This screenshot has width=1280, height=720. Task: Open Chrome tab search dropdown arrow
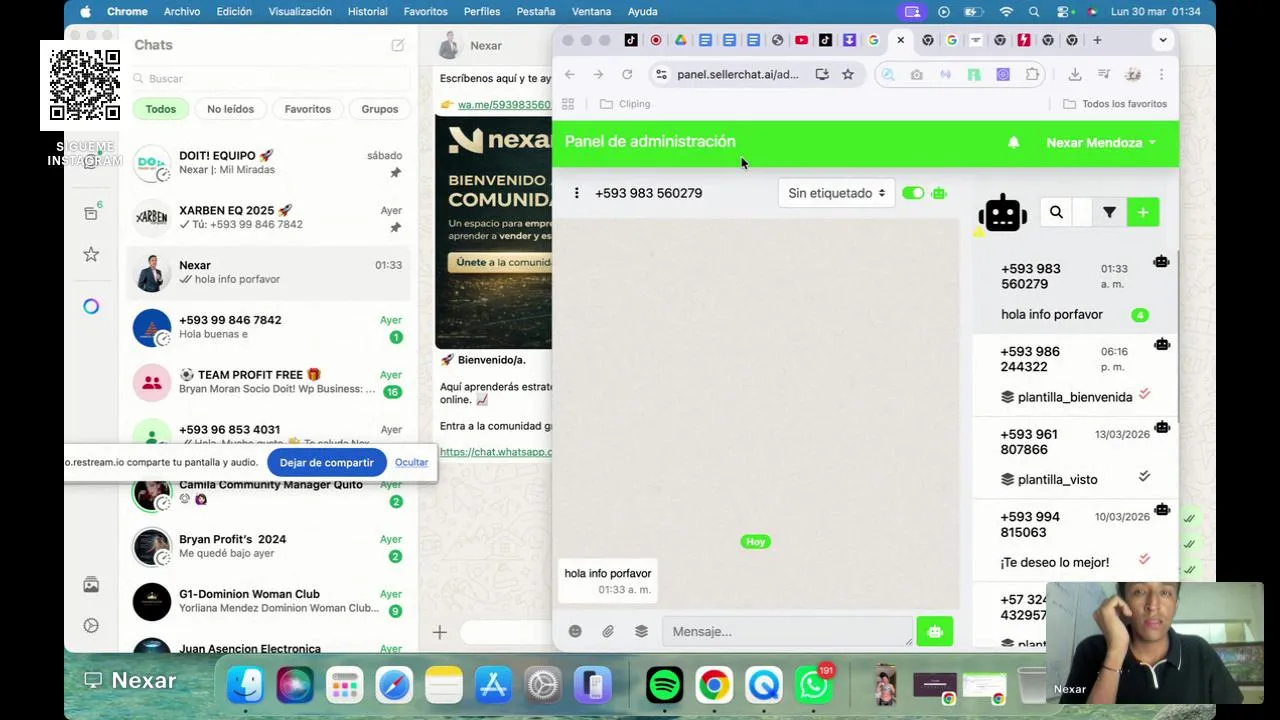coord(1162,40)
